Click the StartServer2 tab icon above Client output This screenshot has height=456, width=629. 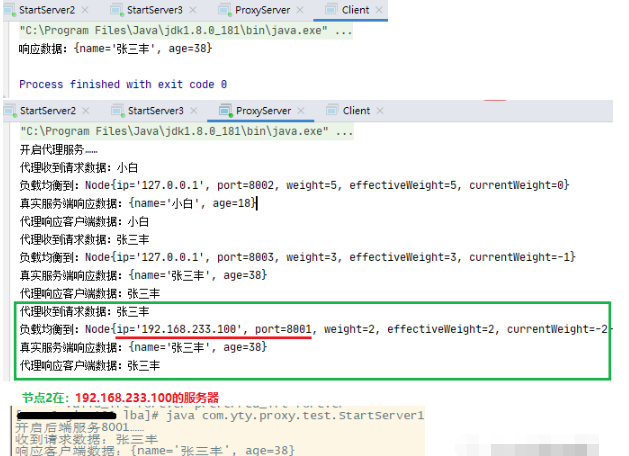click(10, 10)
